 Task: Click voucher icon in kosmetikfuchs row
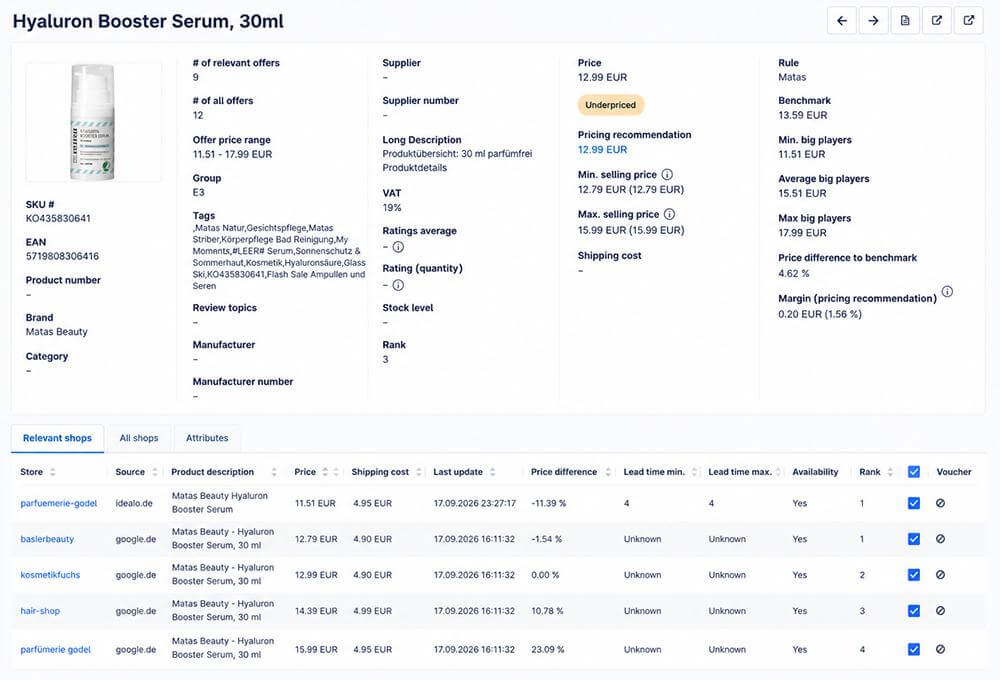(x=940, y=575)
